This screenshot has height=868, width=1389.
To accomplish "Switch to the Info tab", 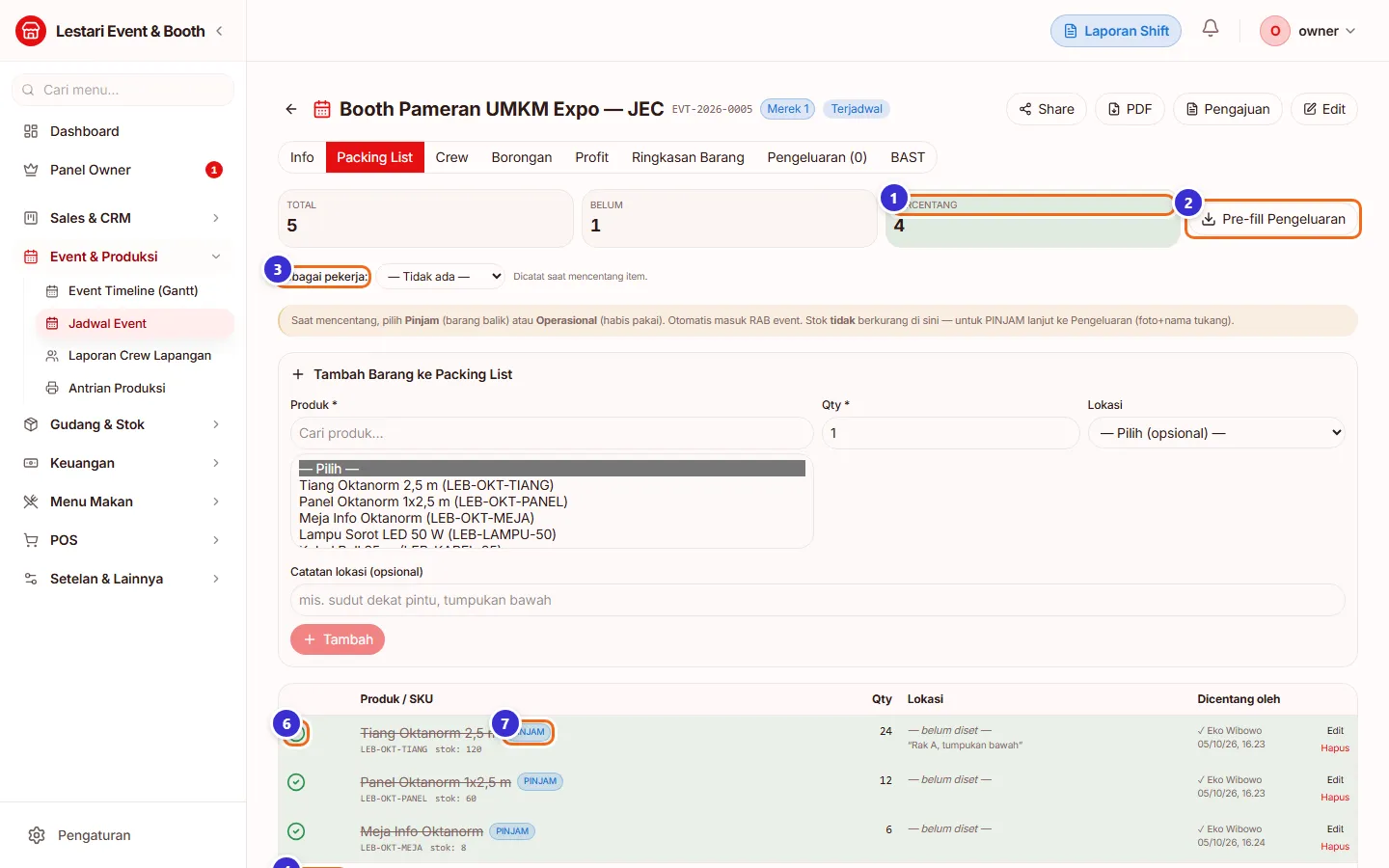I will (302, 157).
